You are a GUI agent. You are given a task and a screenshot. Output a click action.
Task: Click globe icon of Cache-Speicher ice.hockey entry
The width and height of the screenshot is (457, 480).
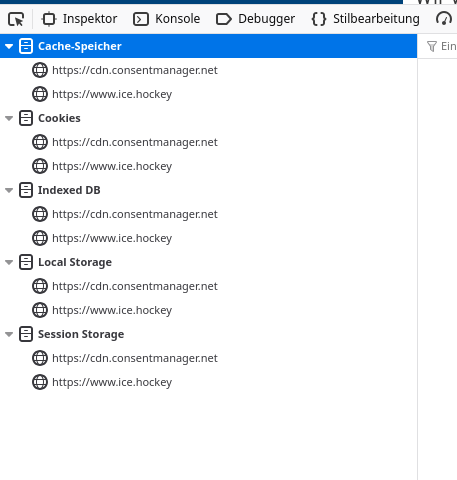40,94
